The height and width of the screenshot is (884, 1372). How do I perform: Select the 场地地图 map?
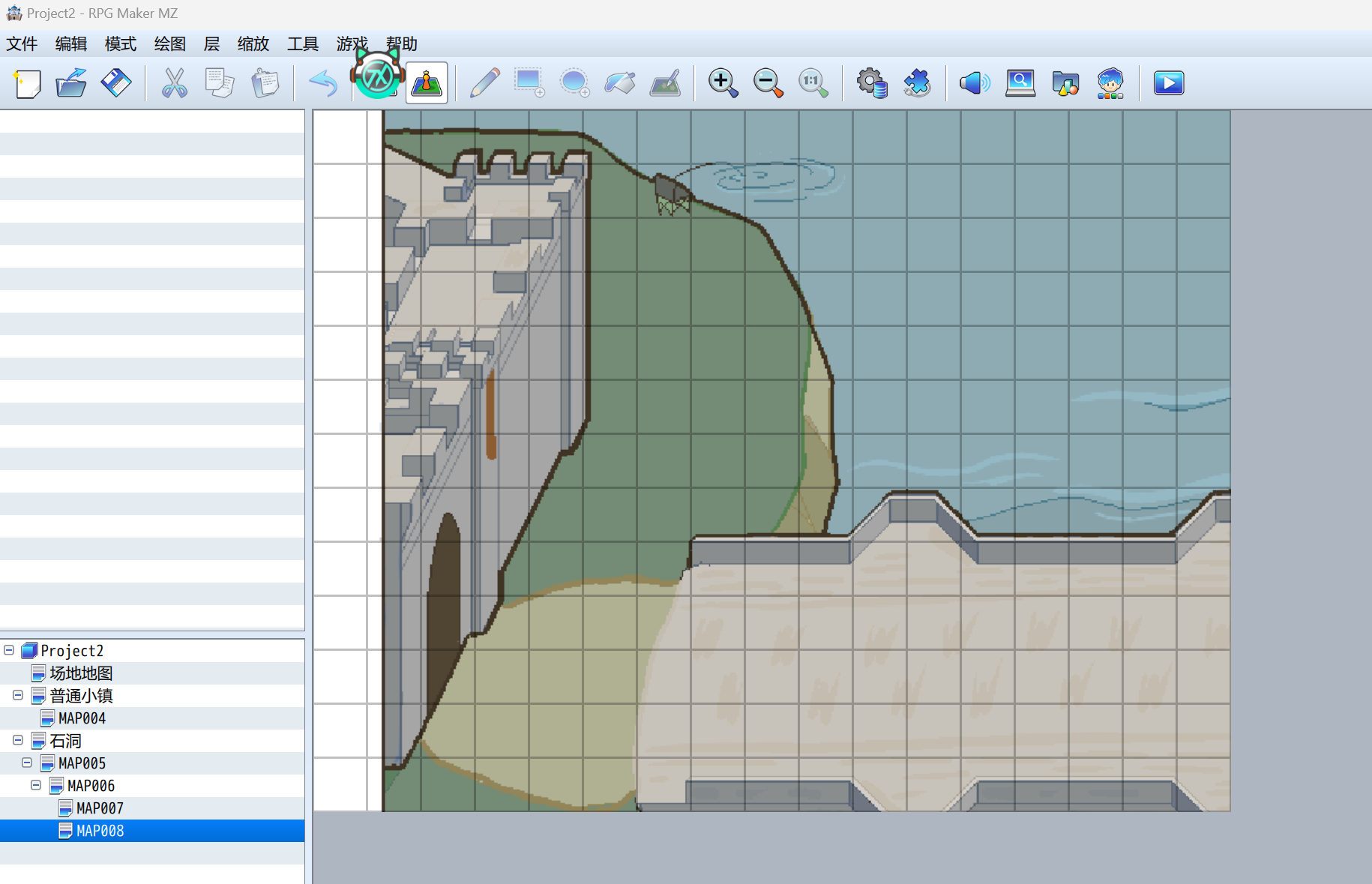click(x=81, y=673)
